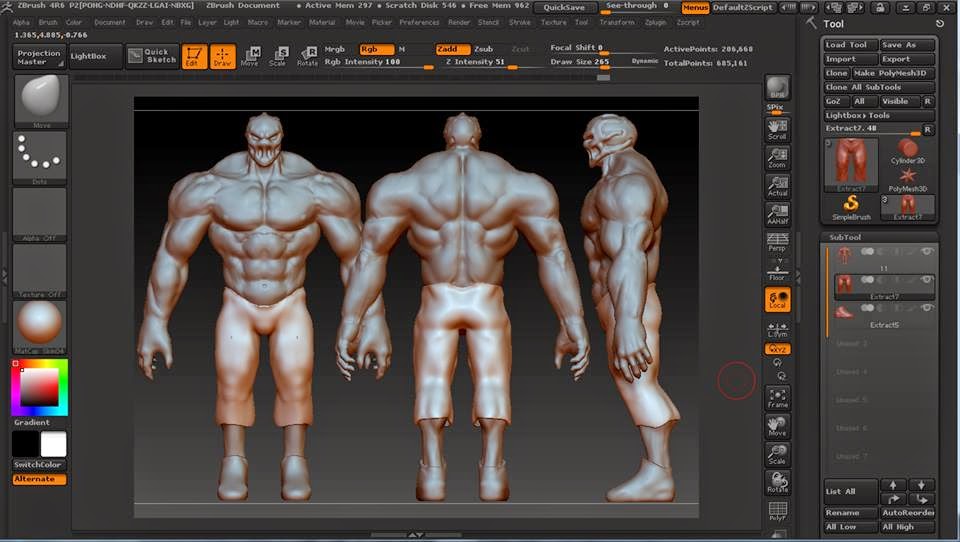Viewport: 960px width, 542px height.
Task: Open the Preferences menu
Action: (419, 22)
